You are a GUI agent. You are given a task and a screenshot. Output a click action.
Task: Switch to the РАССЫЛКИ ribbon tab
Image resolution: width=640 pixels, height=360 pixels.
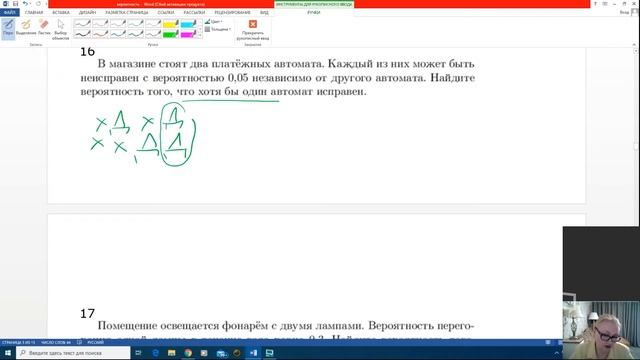(x=194, y=13)
